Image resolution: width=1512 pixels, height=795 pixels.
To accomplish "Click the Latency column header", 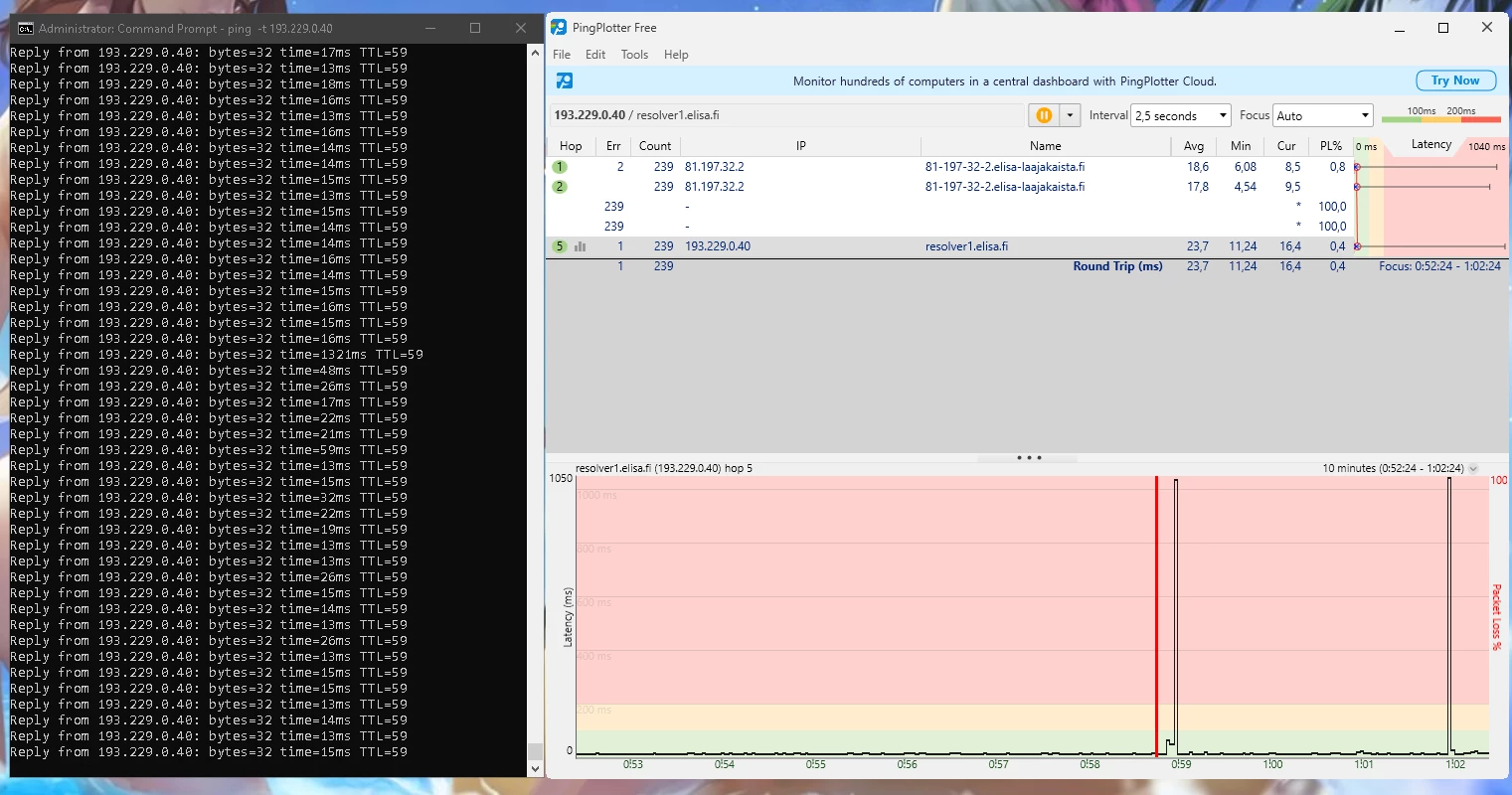I will [x=1431, y=145].
